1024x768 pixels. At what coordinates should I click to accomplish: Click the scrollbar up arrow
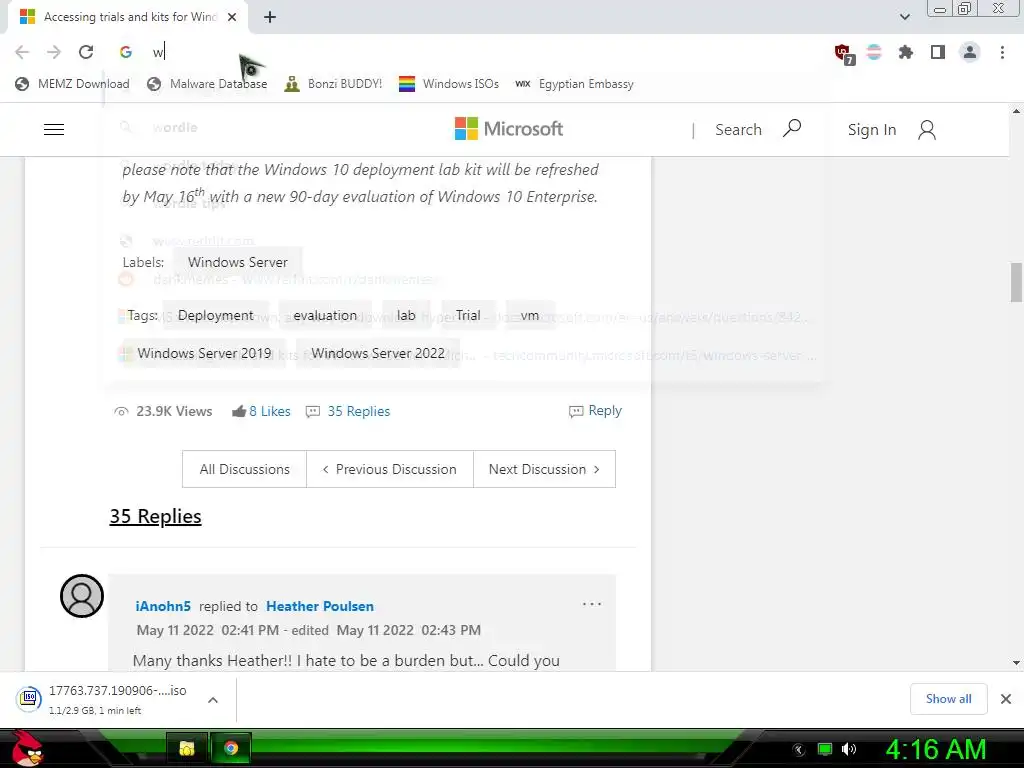point(1016,111)
